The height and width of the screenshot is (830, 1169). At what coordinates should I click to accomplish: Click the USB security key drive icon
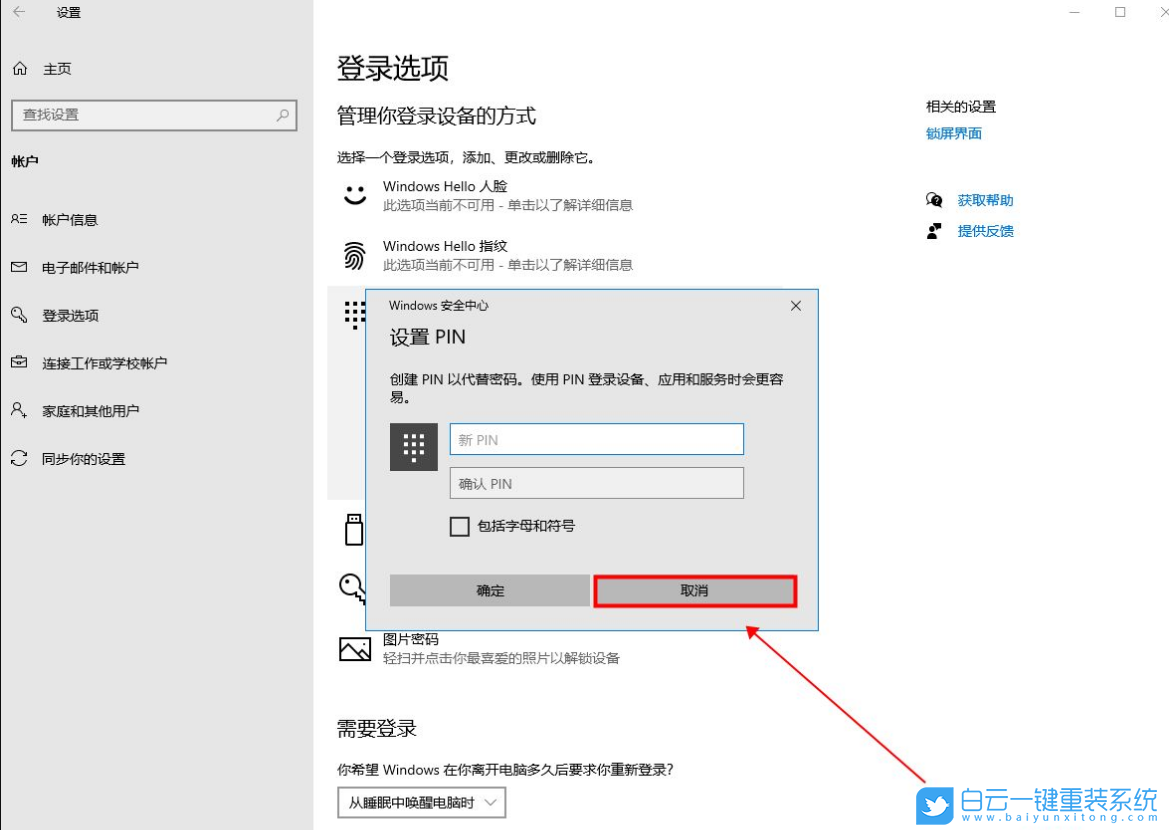353,528
